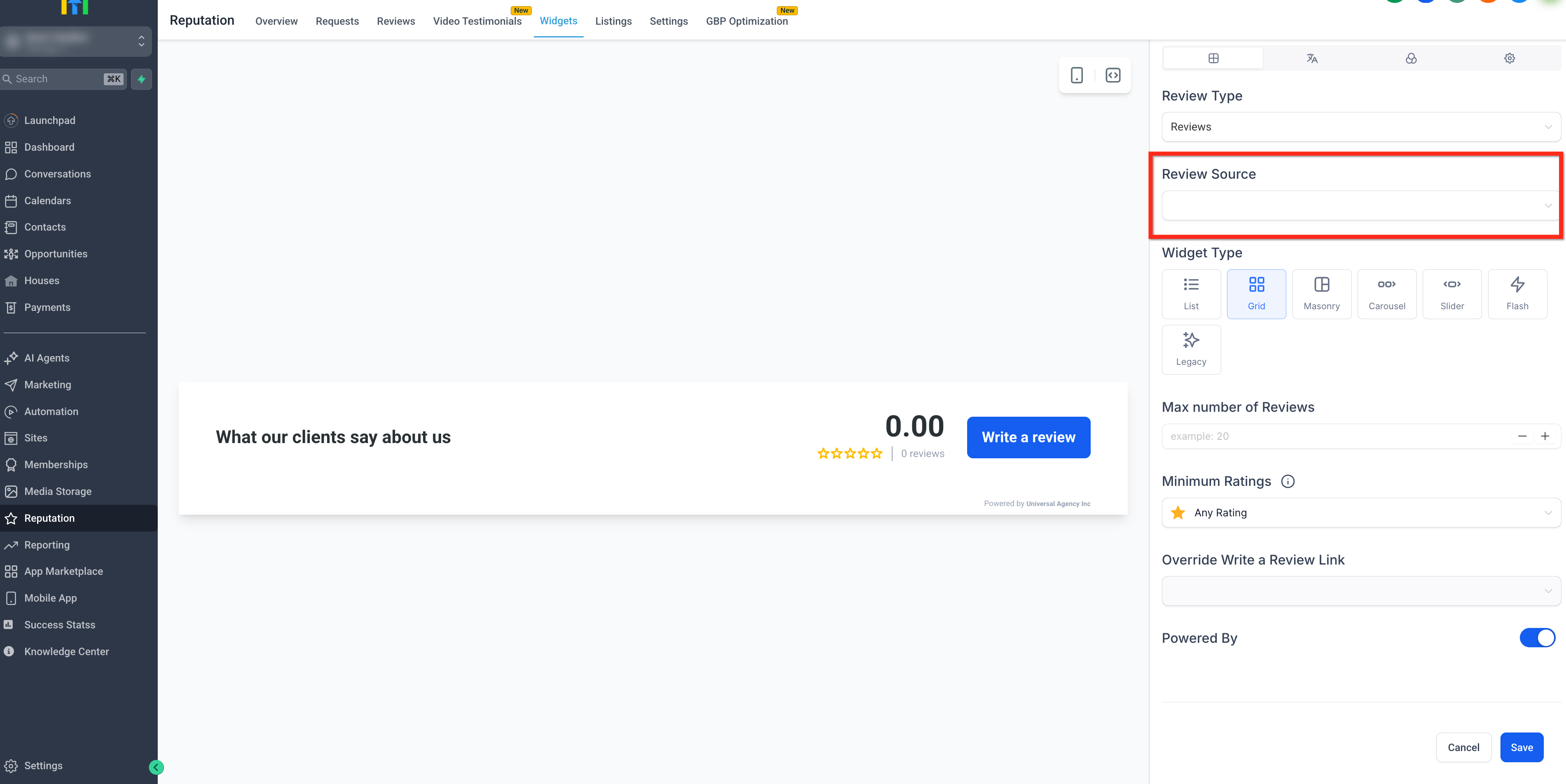Expand the Review Source dropdown
The height and width of the screenshot is (784, 1566).
pos(1360,205)
